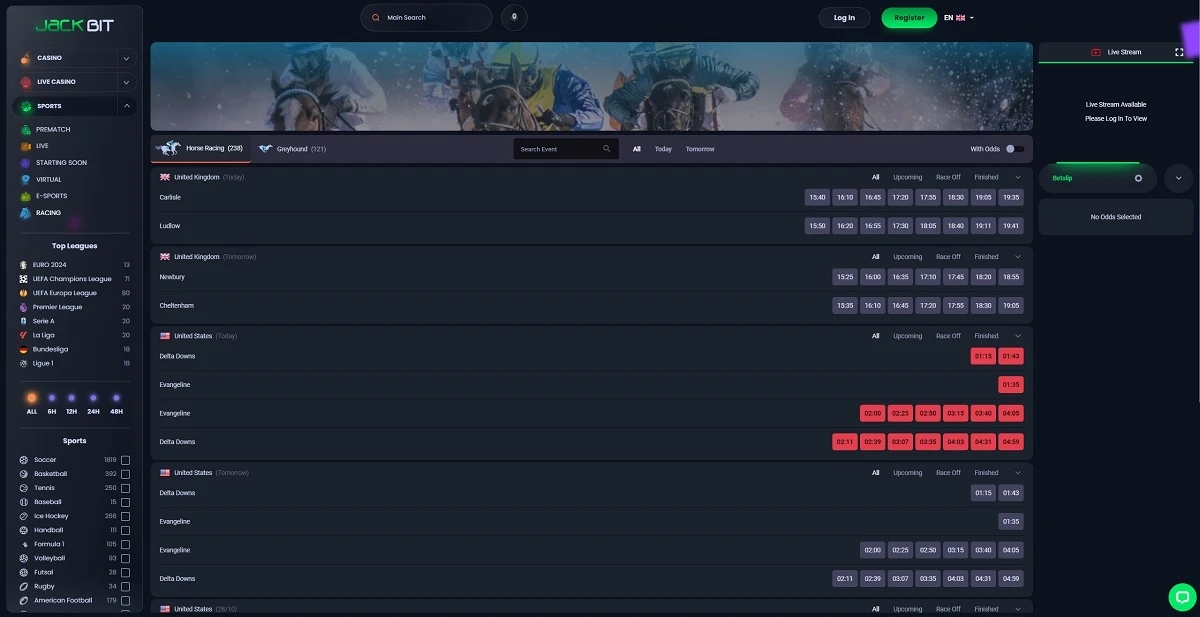
Task: Open the live chat support bubble
Action: (1182, 597)
